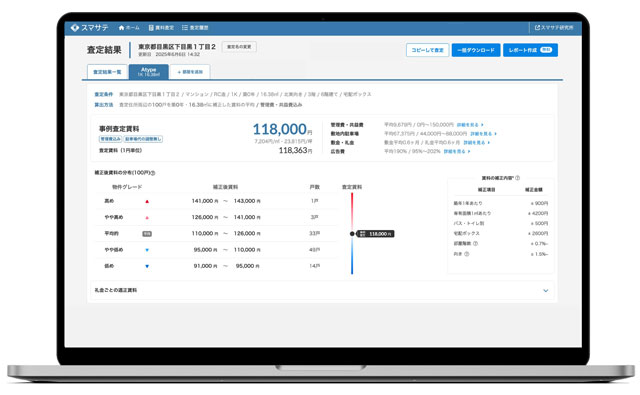This screenshot has height=395, width=640.
Task: Click help icon beside 補正後賃料の分布 heading
Action: [x=153, y=173]
